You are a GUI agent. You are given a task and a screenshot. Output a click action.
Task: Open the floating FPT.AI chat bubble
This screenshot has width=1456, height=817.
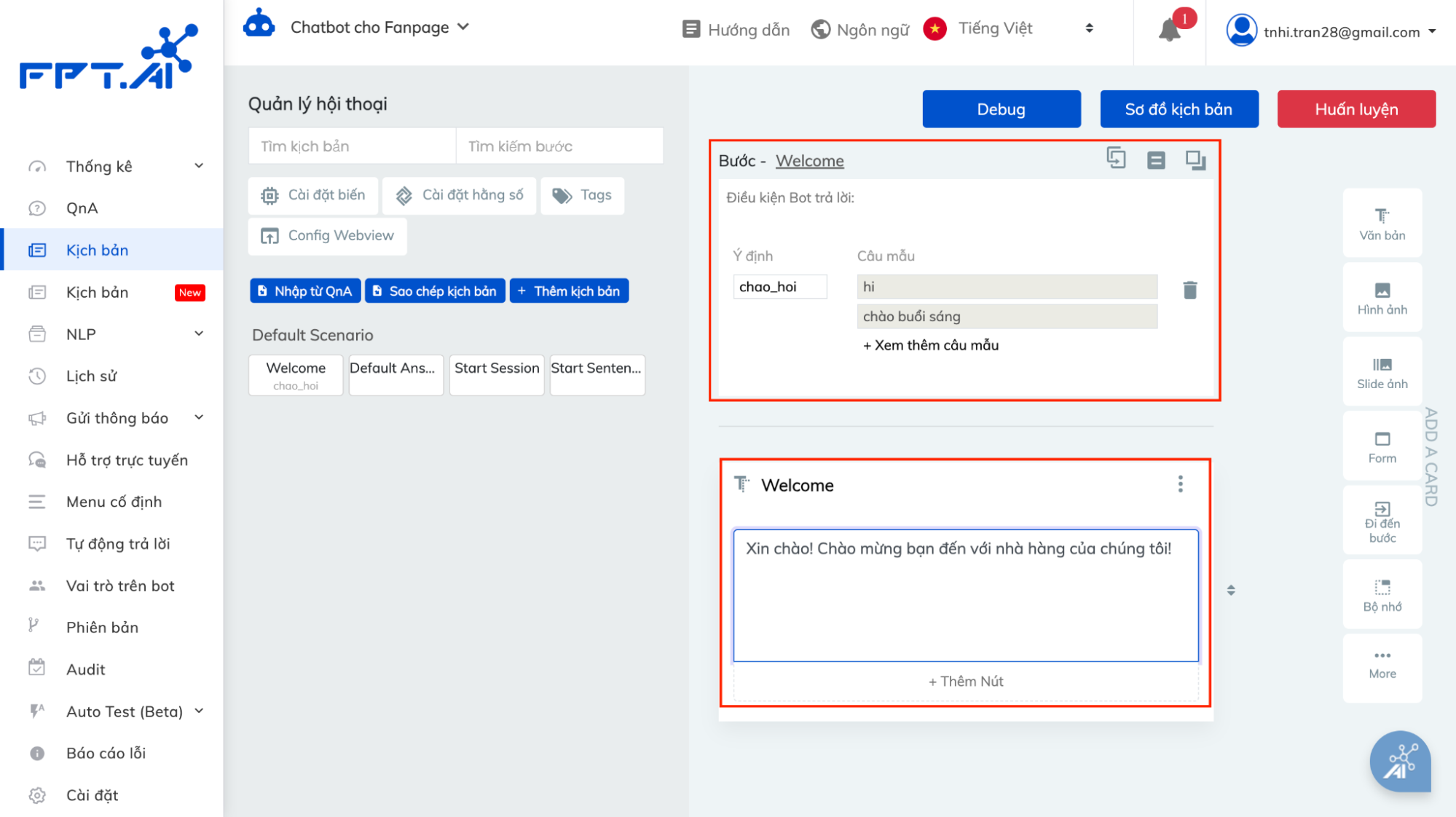1399,761
